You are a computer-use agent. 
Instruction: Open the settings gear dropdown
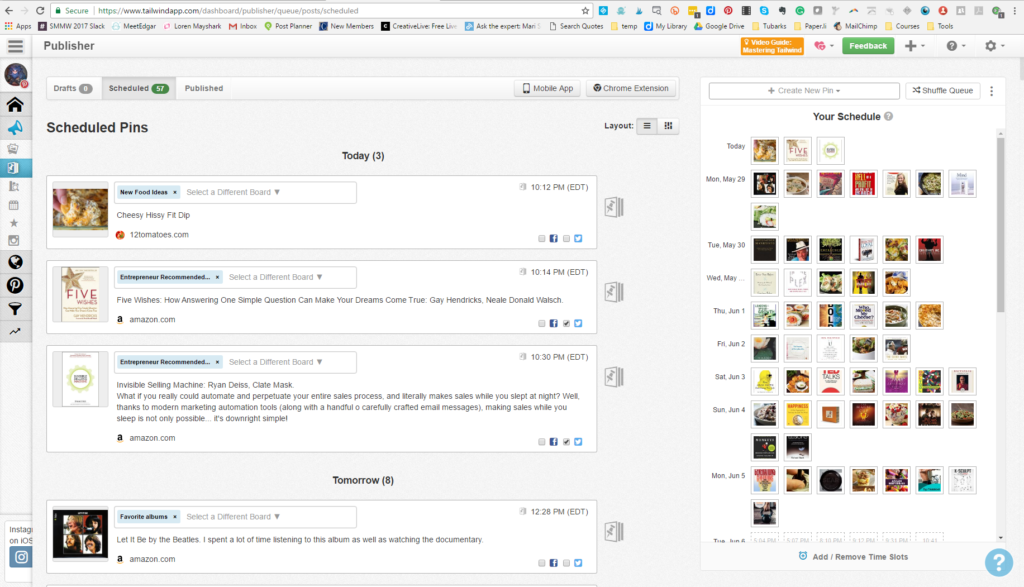point(994,46)
